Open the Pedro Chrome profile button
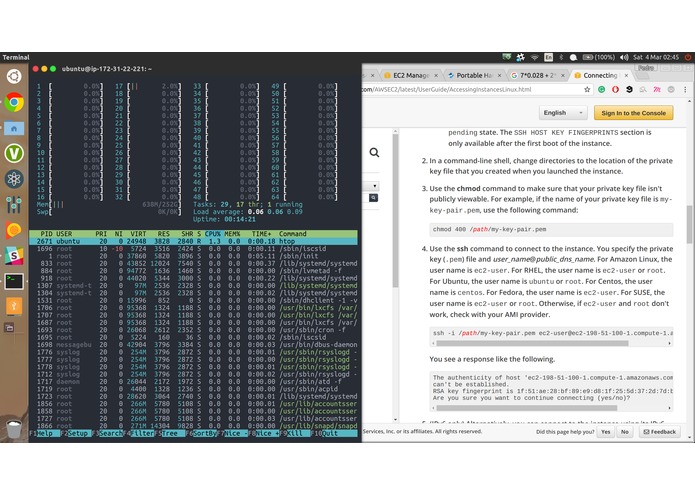This screenshot has width=695, height=494. tap(646, 68)
